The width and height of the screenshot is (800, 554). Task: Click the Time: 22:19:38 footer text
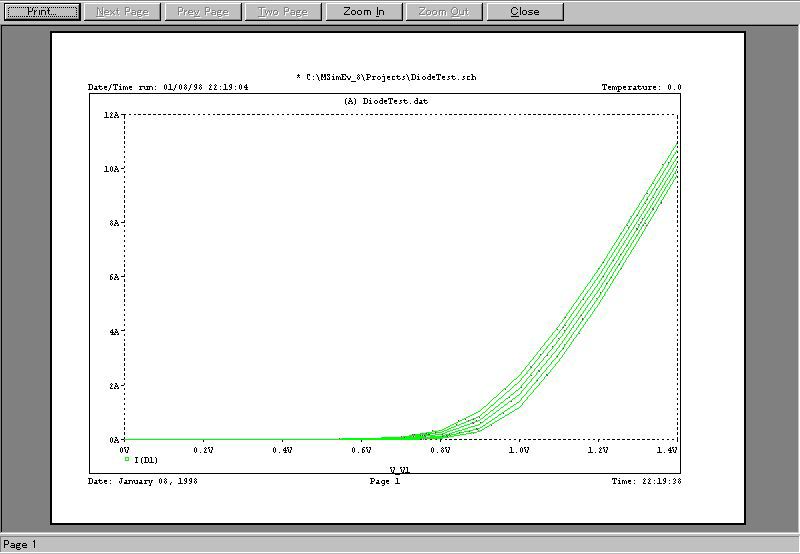click(x=646, y=482)
